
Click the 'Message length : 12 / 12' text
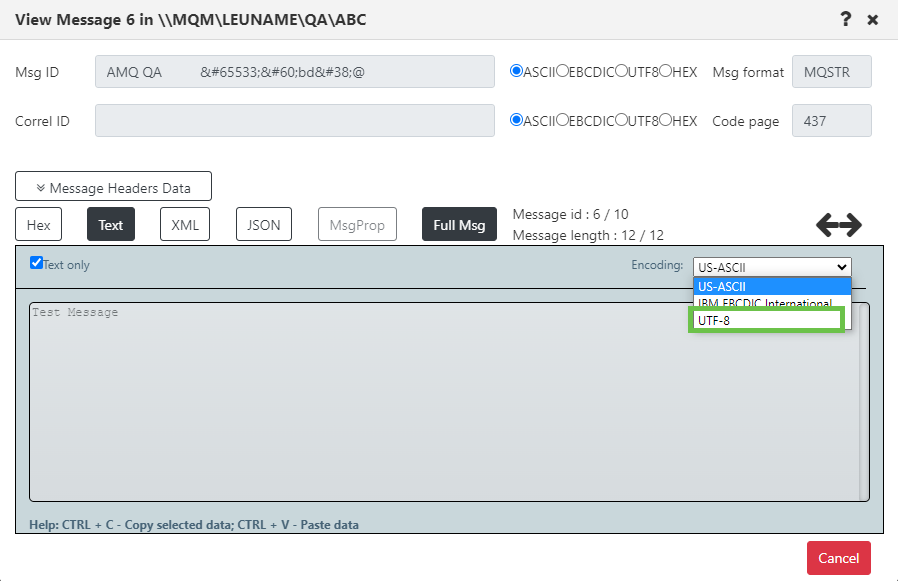pos(588,235)
